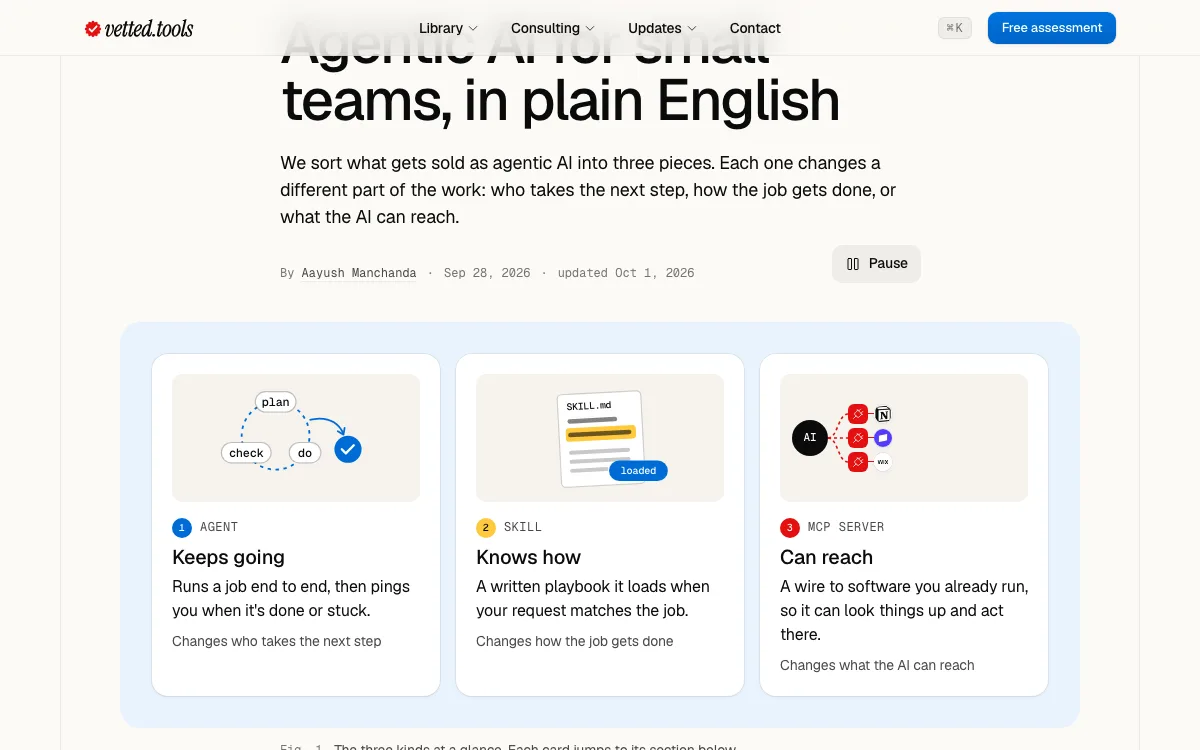Click the Library menu chevron arrow
1200x750 pixels.
(x=473, y=29)
